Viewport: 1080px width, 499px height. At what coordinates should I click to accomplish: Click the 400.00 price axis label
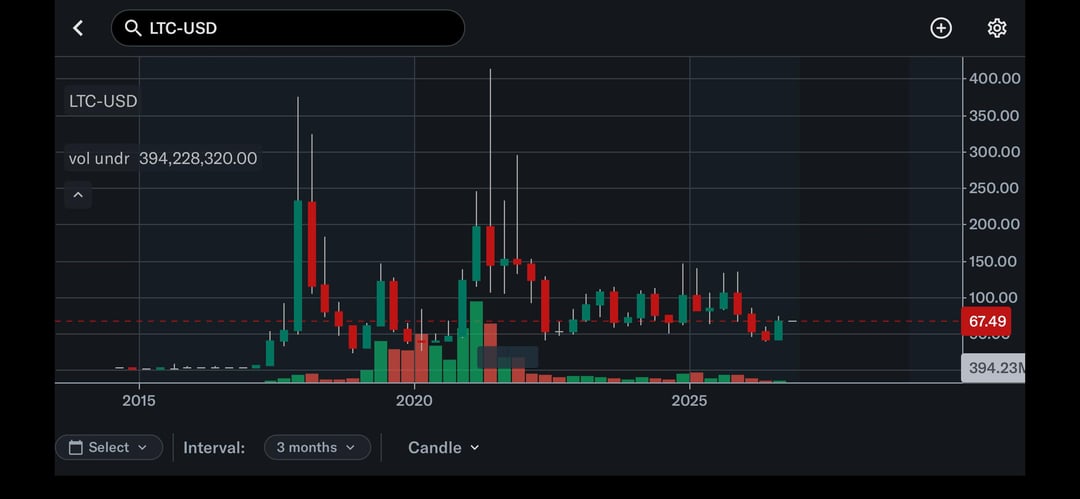(995, 79)
